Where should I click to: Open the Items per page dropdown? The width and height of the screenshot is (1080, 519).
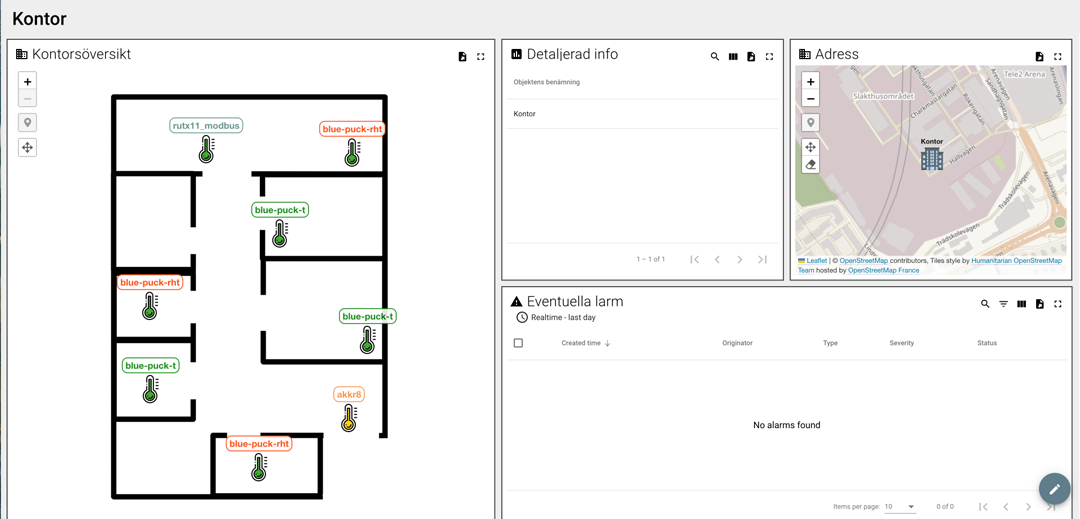900,507
